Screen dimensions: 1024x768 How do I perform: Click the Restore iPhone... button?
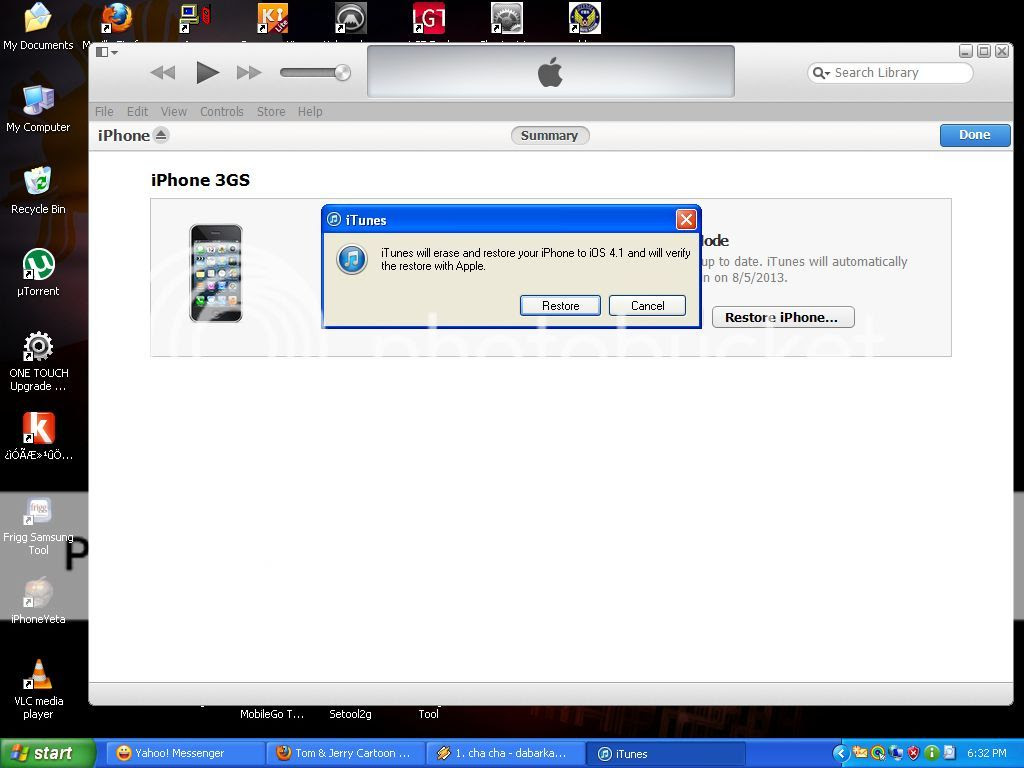click(782, 317)
